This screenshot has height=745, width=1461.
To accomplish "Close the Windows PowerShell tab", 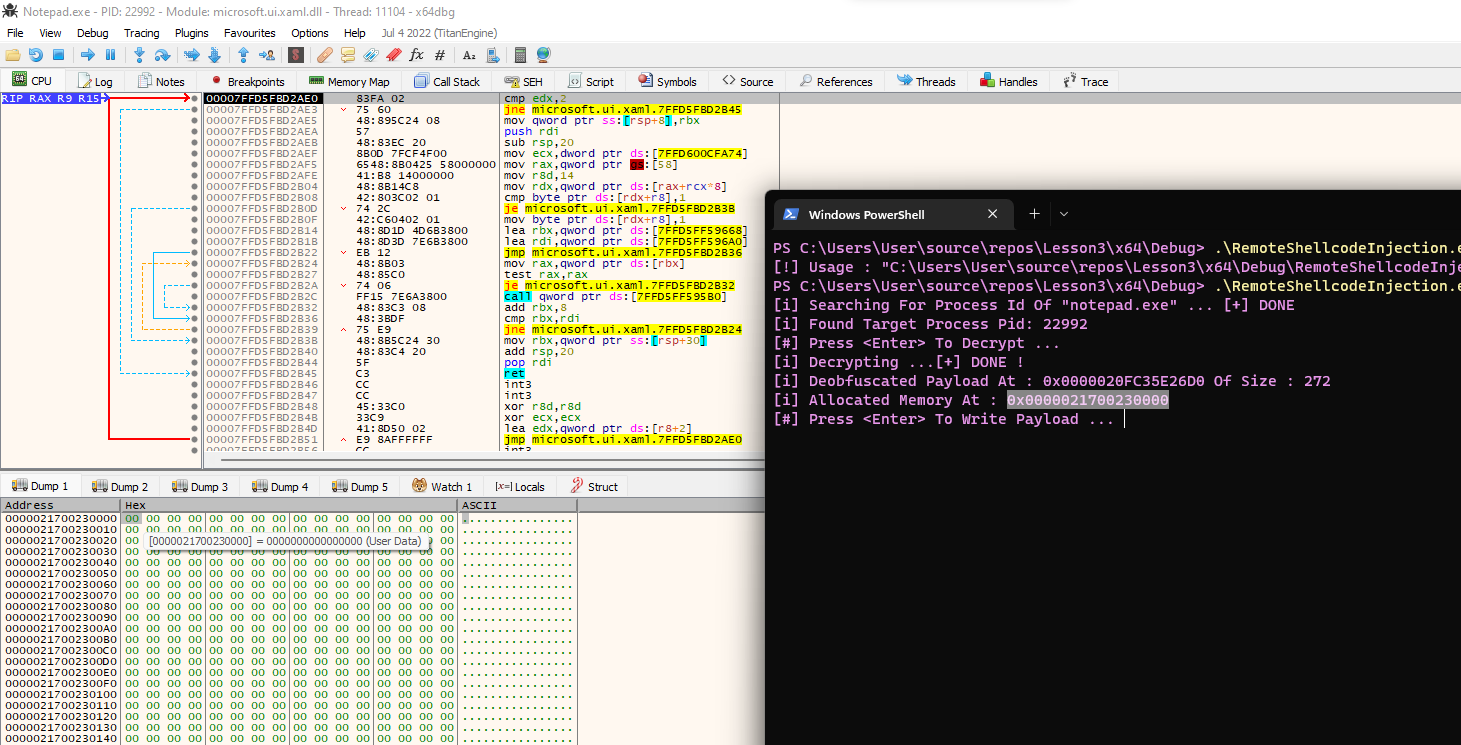I will (992, 214).
